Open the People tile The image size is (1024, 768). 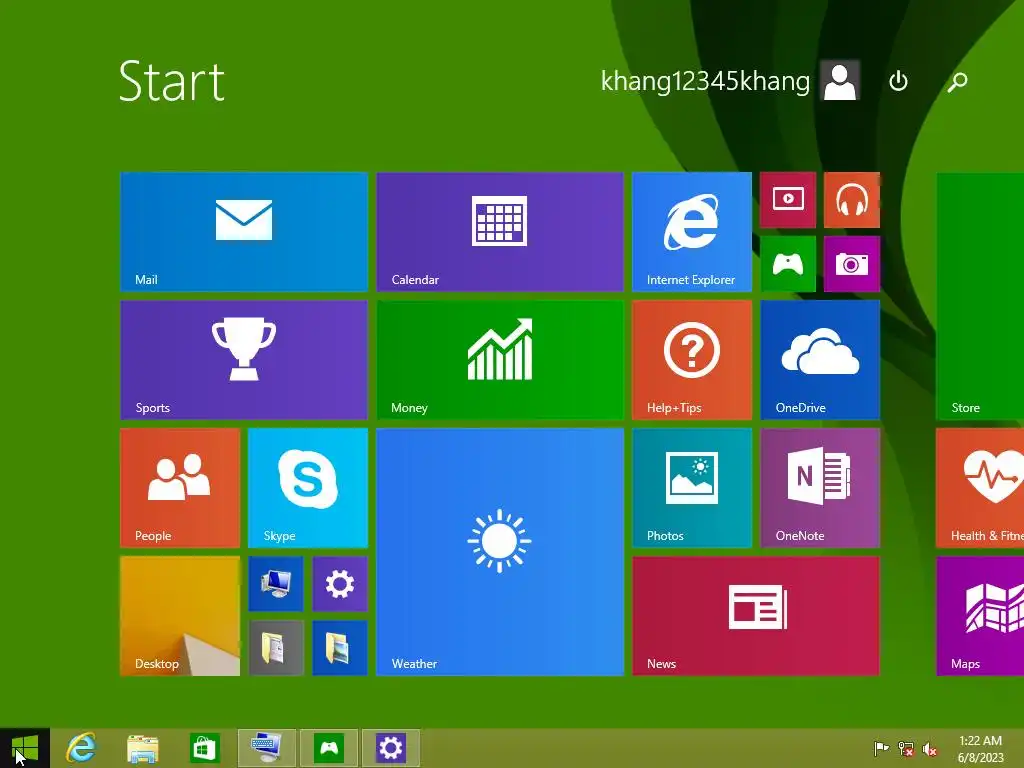click(180, 488)
